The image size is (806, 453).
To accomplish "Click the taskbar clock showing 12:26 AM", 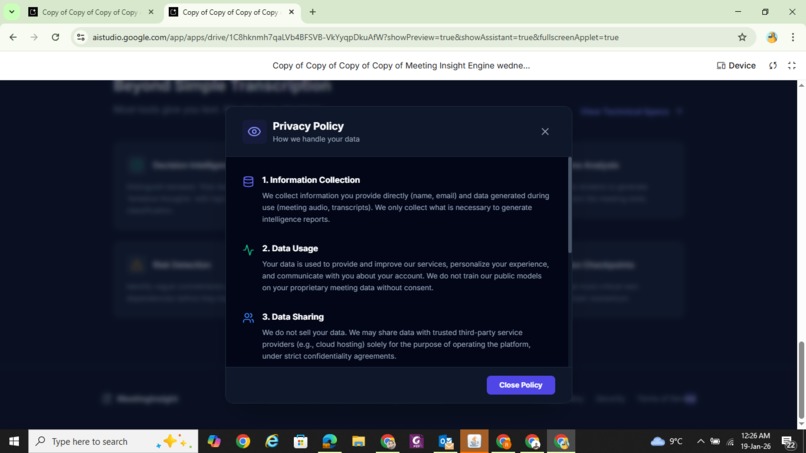I will pyautogui.click(x=756, y=441).
